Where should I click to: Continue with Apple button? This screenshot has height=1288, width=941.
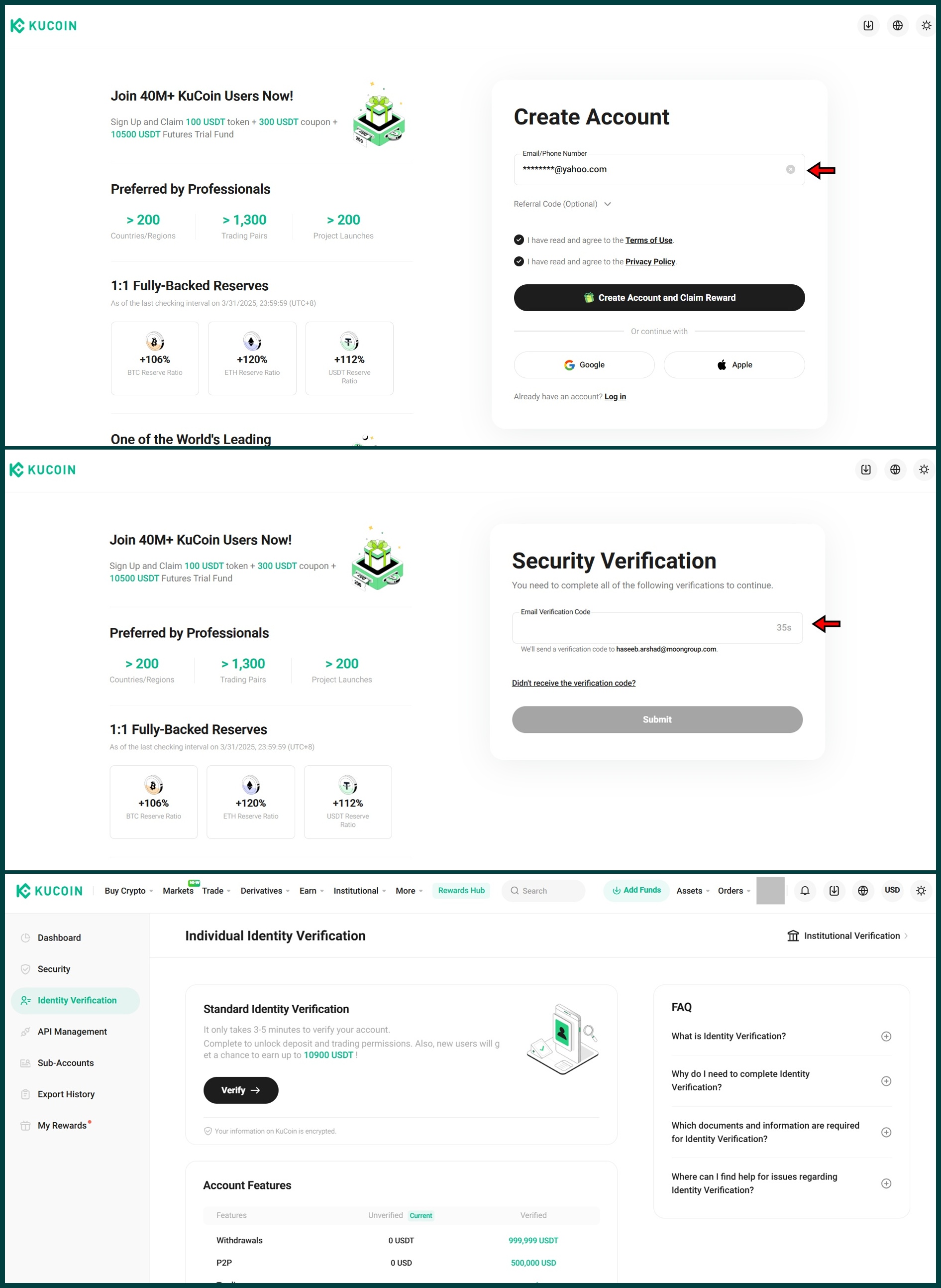(x=734, y=365)
